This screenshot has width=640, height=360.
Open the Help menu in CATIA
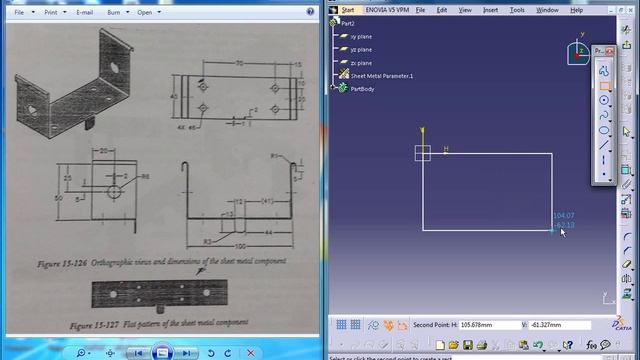[576, 10]
